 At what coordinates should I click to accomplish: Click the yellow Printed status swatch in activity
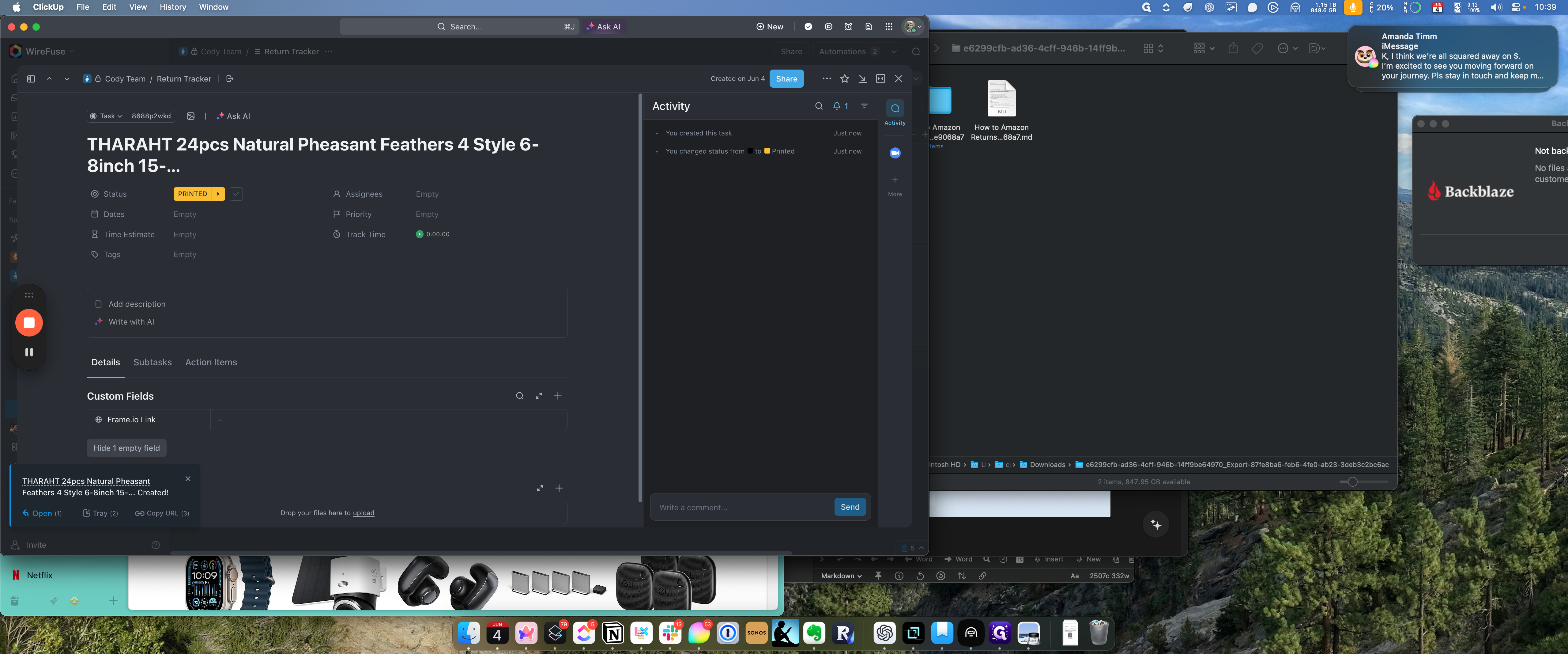pyautogui.click(x=767, y=151)
